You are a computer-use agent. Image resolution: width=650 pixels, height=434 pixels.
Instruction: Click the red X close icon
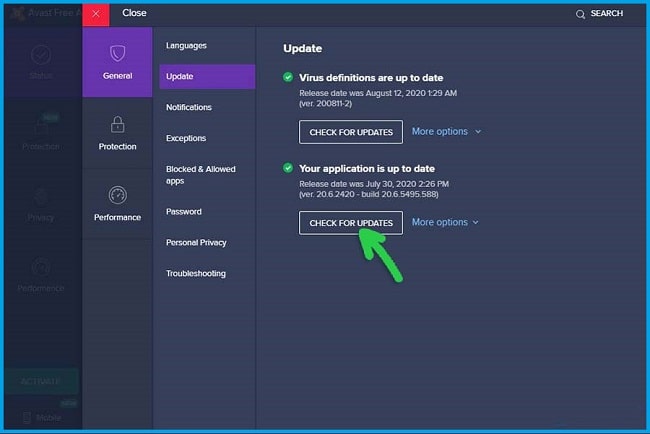[96, 14]
